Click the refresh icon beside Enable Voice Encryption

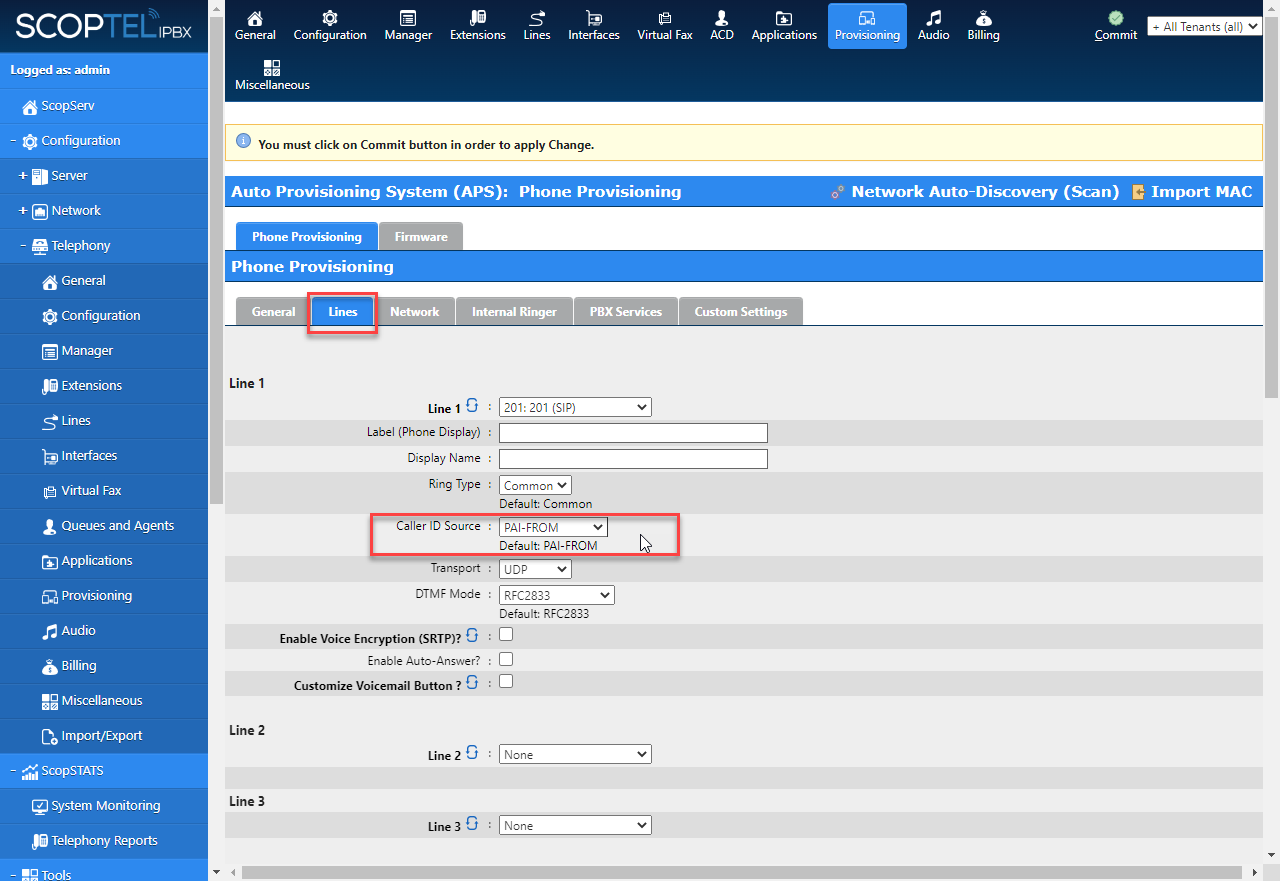(x=473, y=636)
